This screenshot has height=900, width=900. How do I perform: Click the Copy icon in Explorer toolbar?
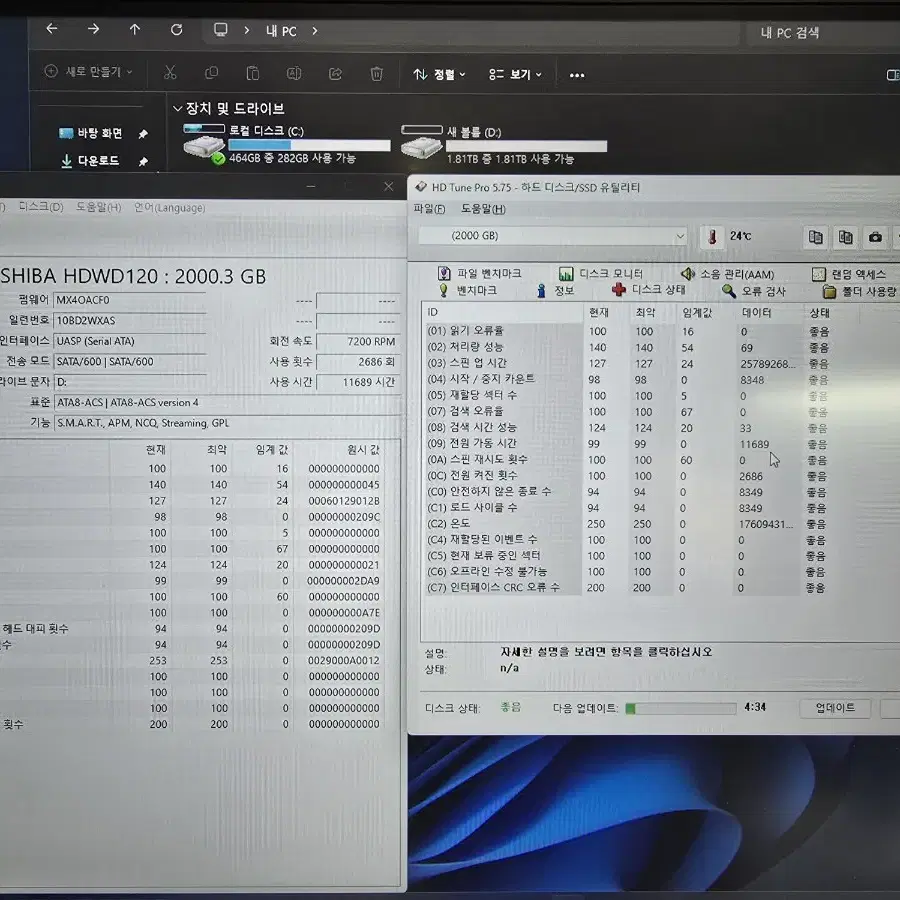(x=211, y=73)
